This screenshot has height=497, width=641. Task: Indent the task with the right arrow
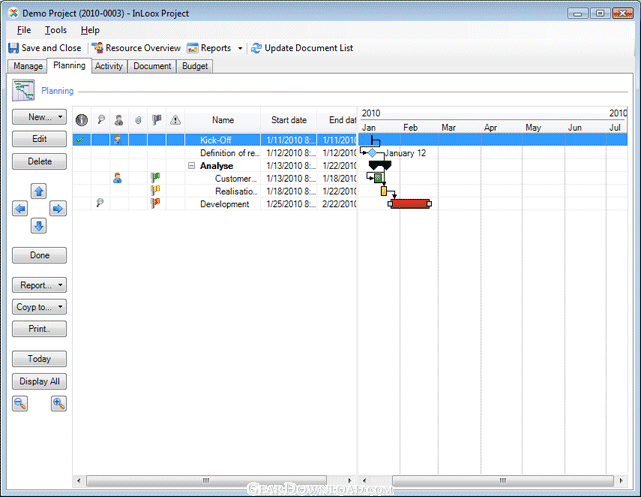pyautogui.click(x=58, y=209)
